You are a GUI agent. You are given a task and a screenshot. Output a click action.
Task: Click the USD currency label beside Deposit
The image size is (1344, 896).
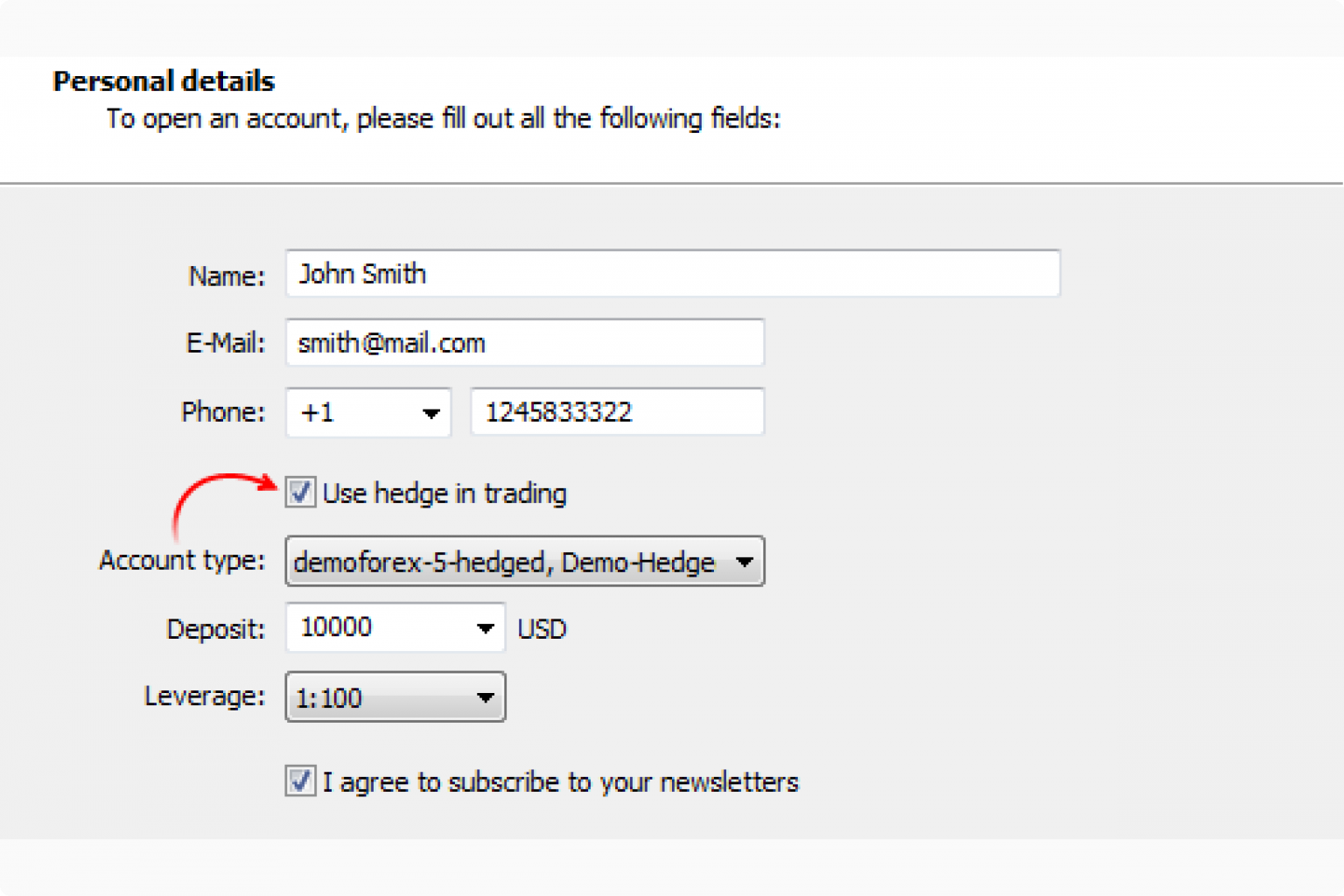pyautogui.click(x=542, y=629)
